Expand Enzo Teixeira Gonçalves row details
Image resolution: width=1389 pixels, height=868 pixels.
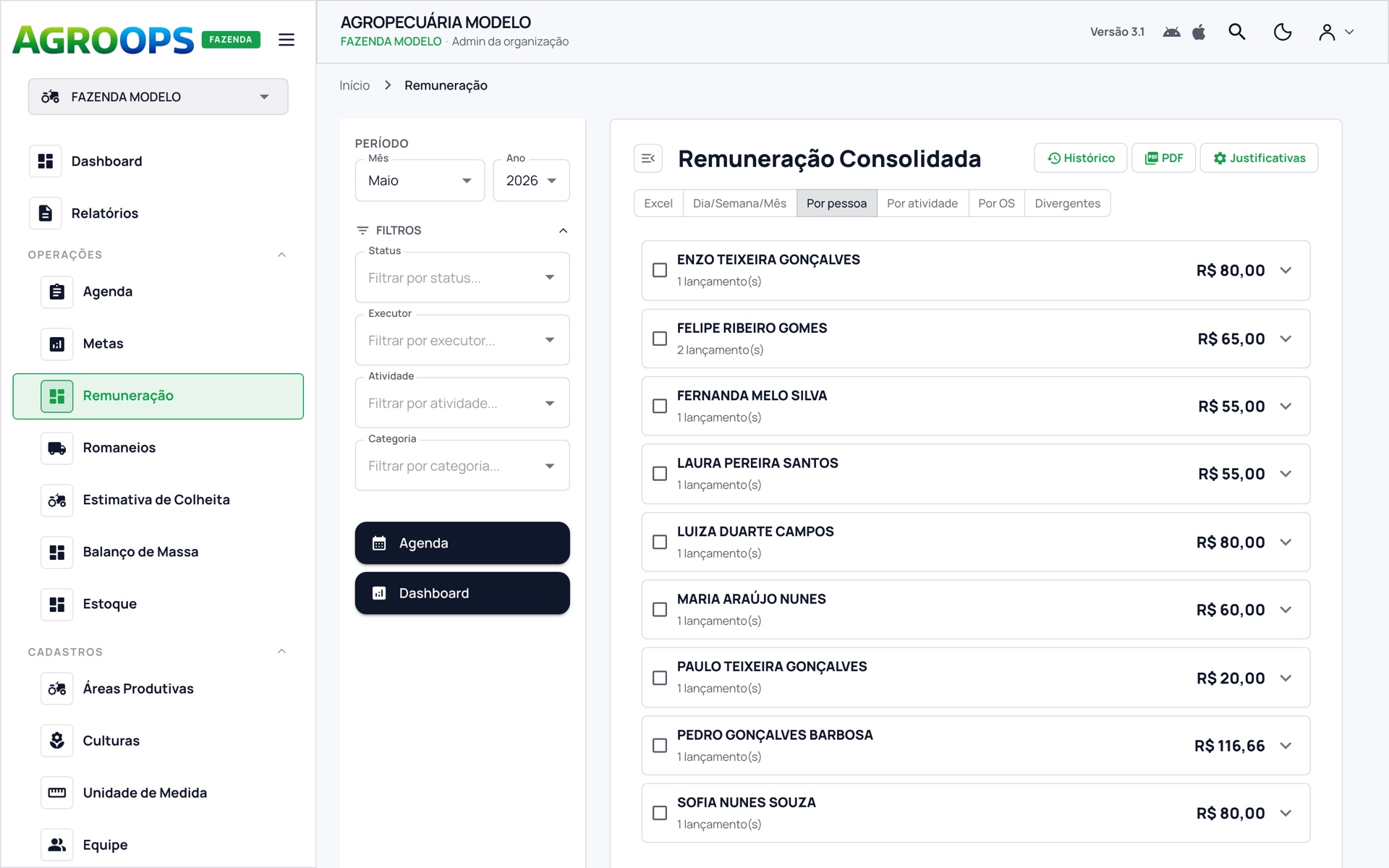pyautogui.click(x=1286, y=271)
